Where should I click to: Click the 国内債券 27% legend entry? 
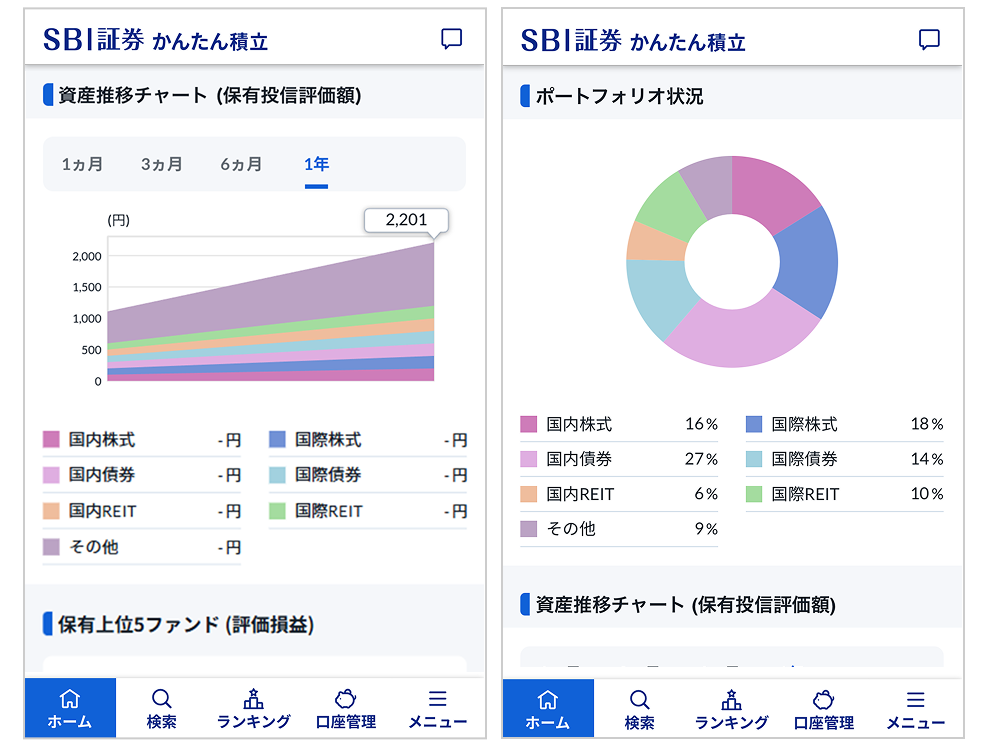click(618, 459)
